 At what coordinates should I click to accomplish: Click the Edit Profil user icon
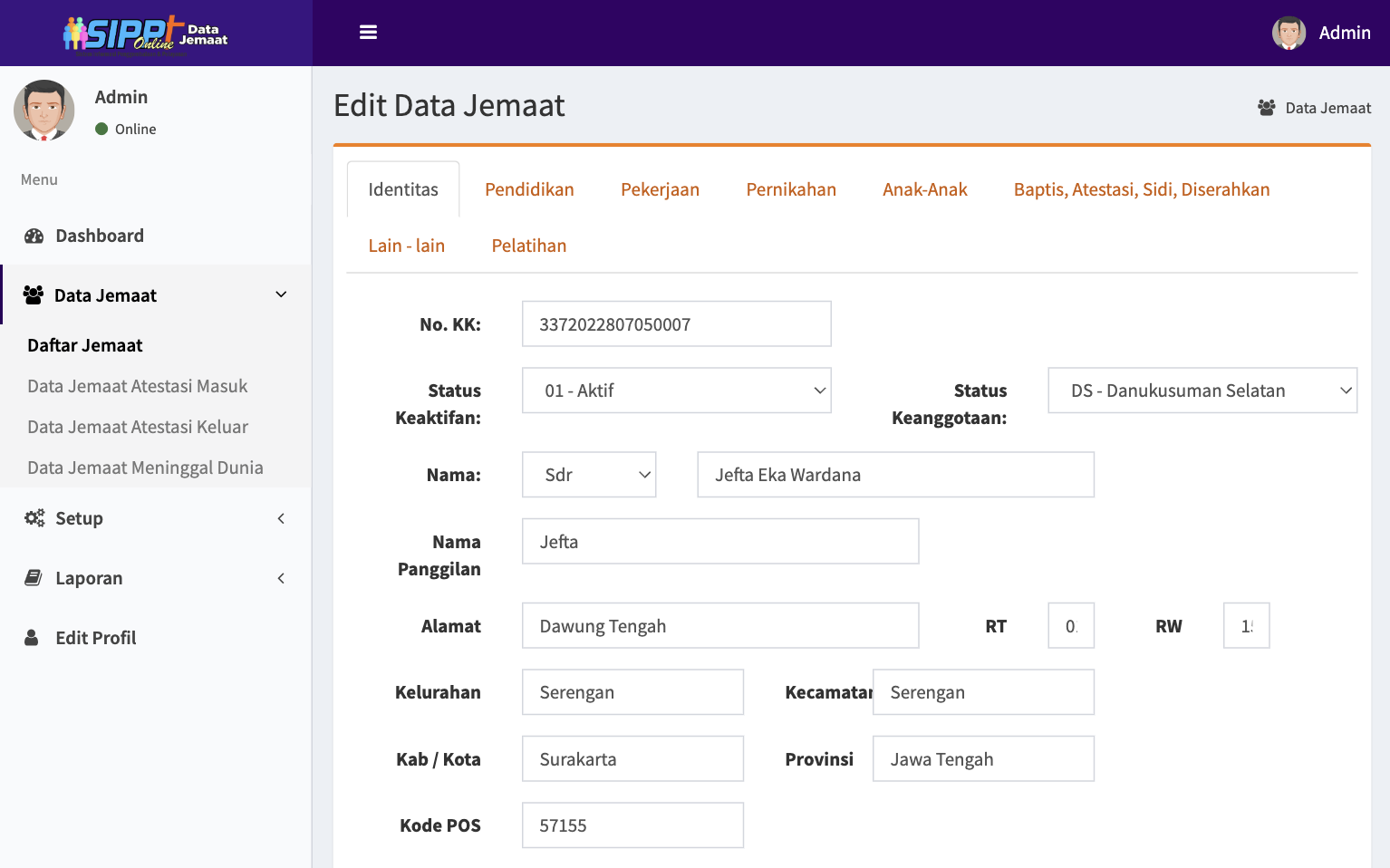pos(32,638)
